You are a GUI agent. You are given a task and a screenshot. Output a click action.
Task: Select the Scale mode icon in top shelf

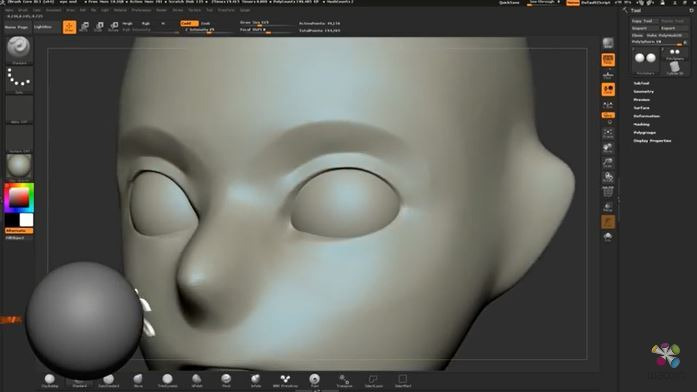[99, 27]
